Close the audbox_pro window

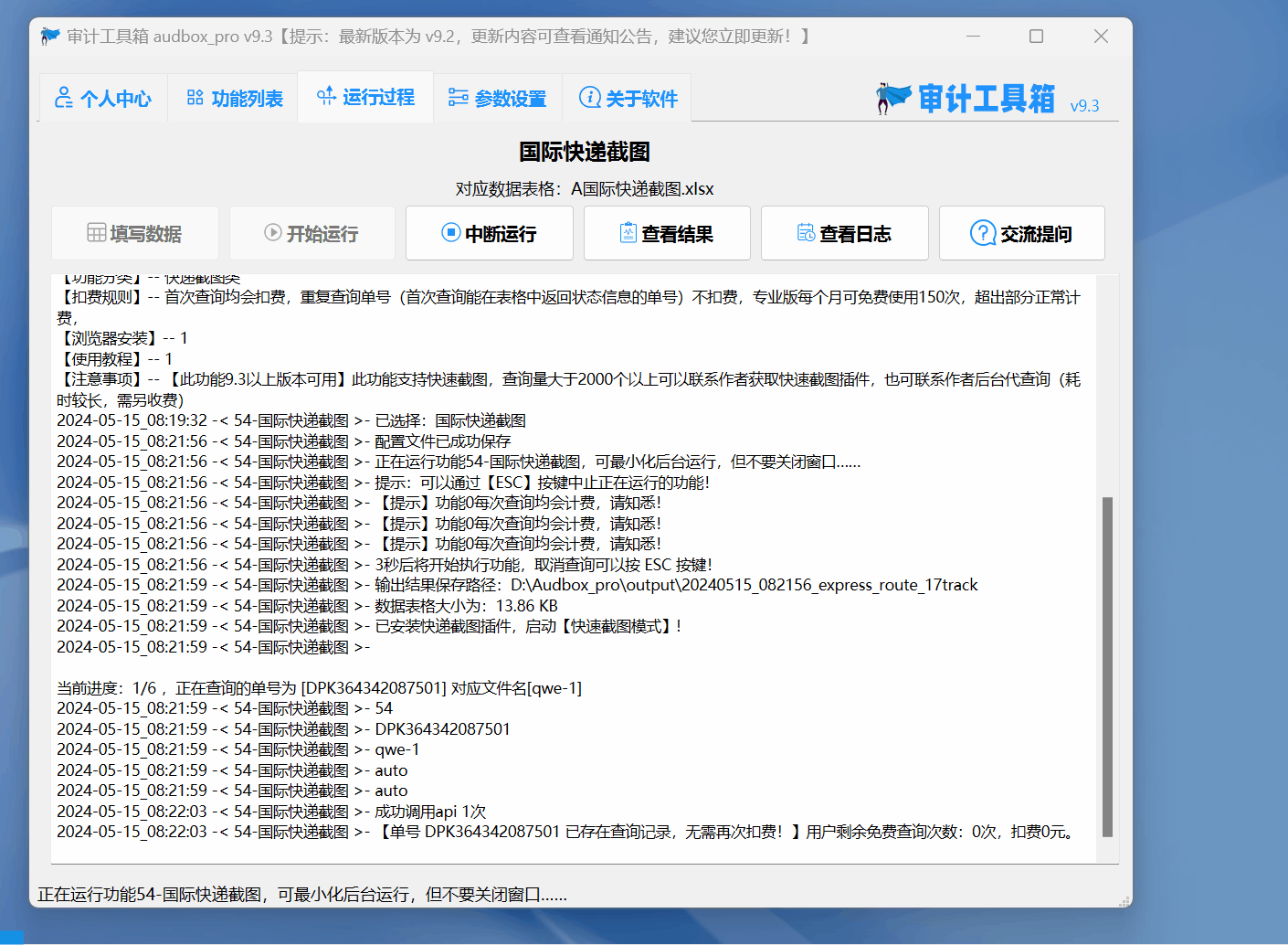(1101, 36)
